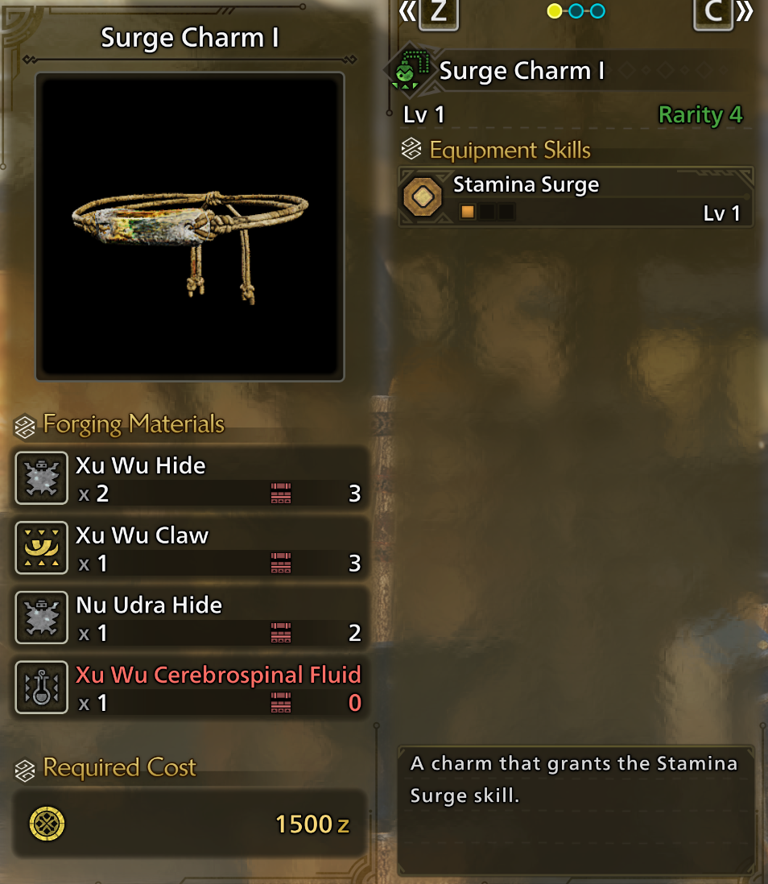
Task: Click the zenny coin icon in Required Cost
Action: tap(47, 824)
